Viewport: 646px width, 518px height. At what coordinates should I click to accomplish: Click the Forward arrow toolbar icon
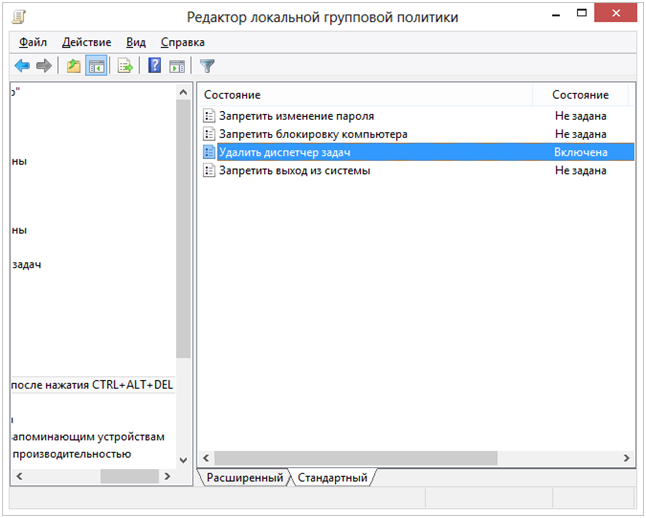click(43, 67)
